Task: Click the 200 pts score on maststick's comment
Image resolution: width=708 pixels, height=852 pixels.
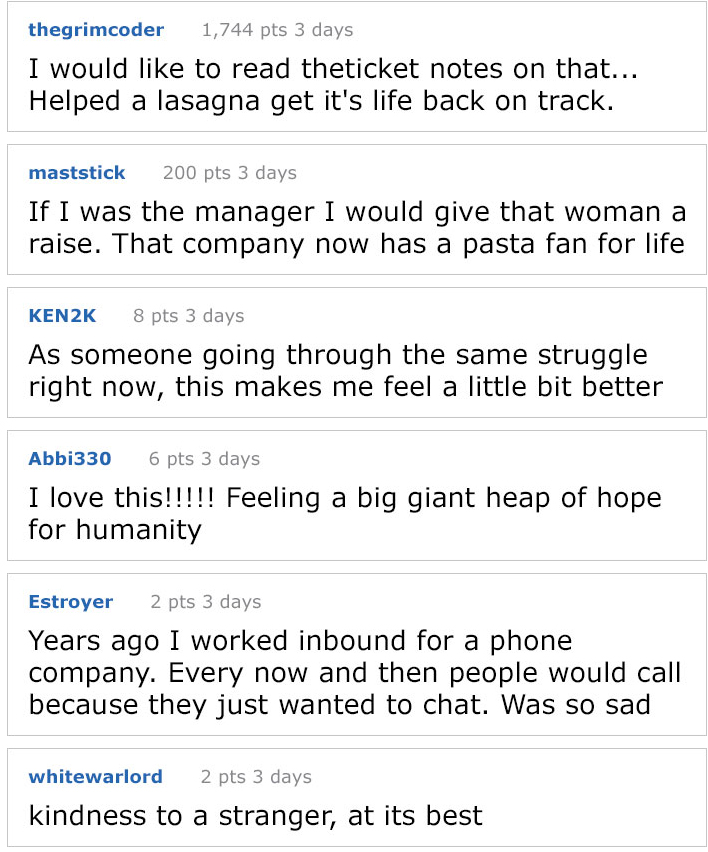Action: [x=196, y=173]
